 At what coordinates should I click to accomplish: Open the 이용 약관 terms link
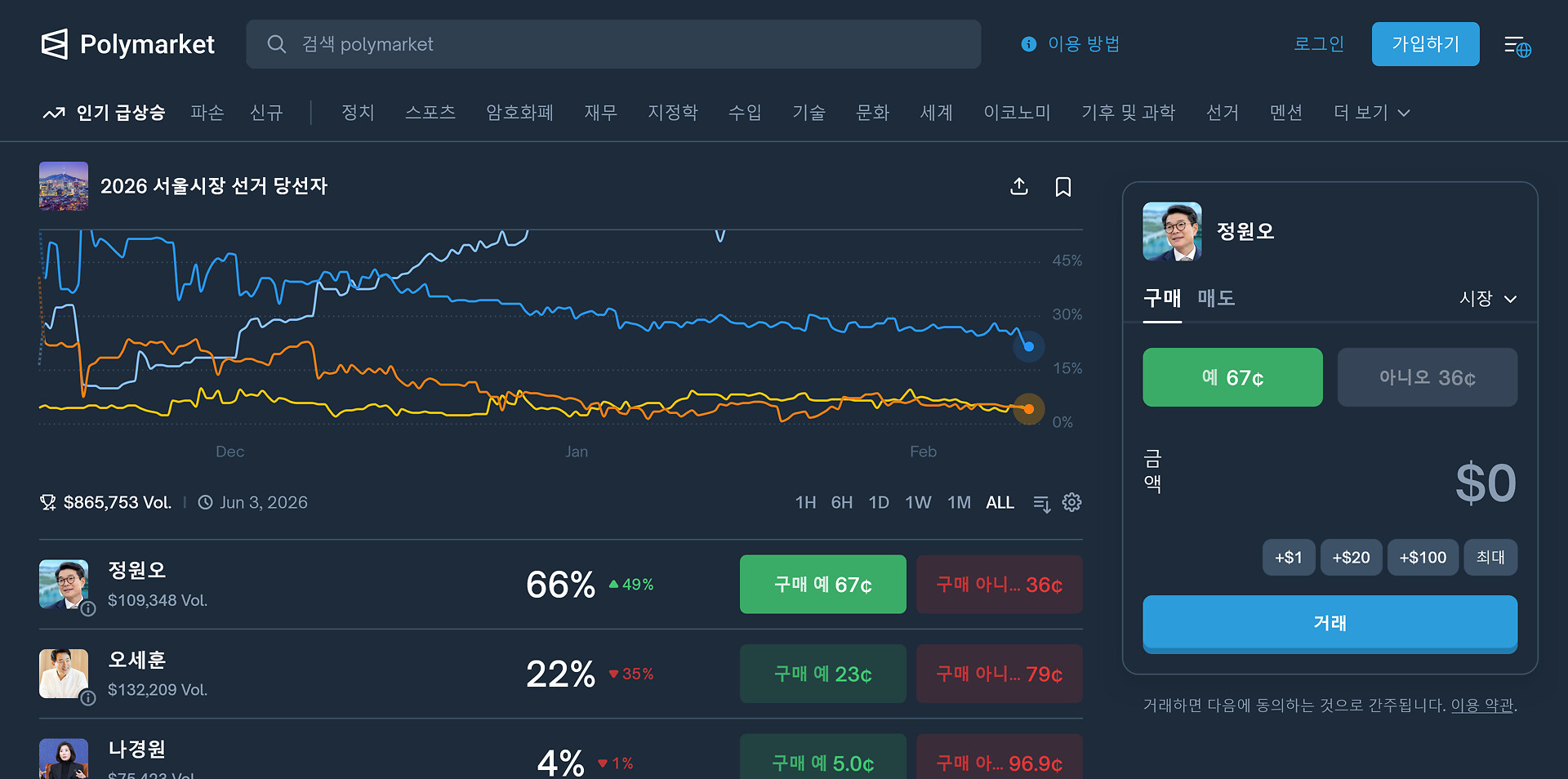[x=1482, y=706]
